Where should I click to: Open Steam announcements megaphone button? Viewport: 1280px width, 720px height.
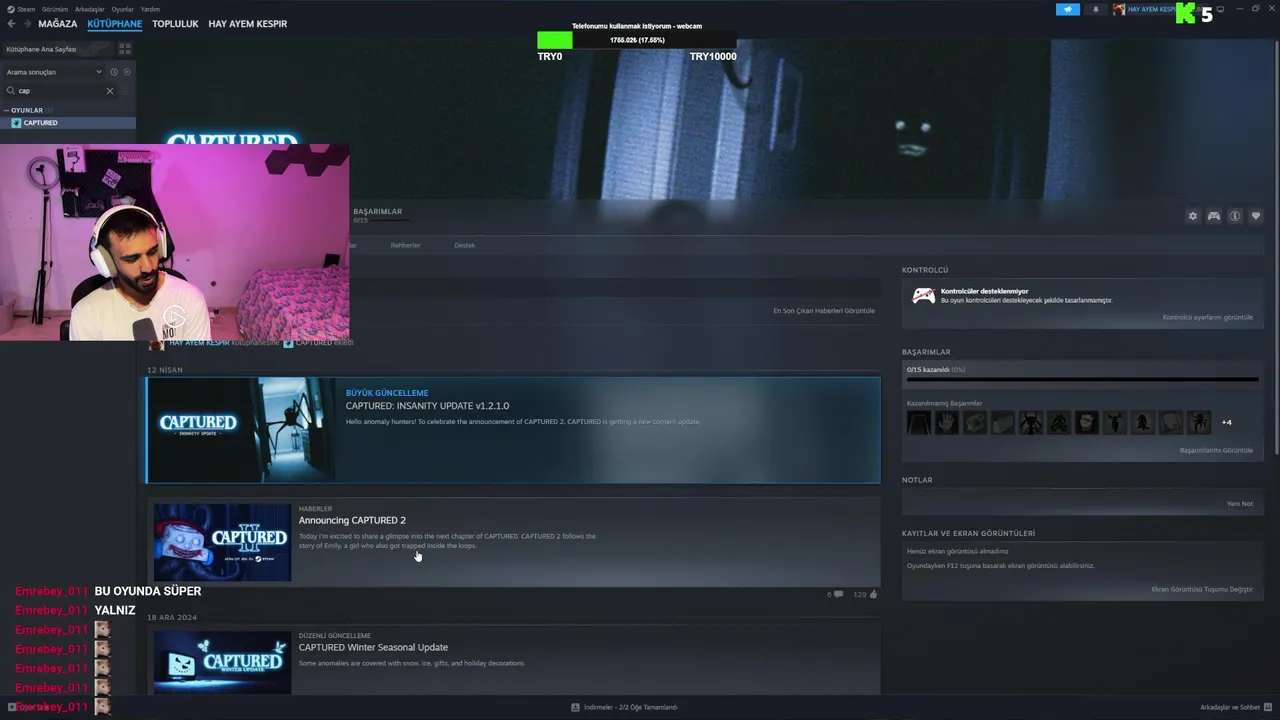1068,9
